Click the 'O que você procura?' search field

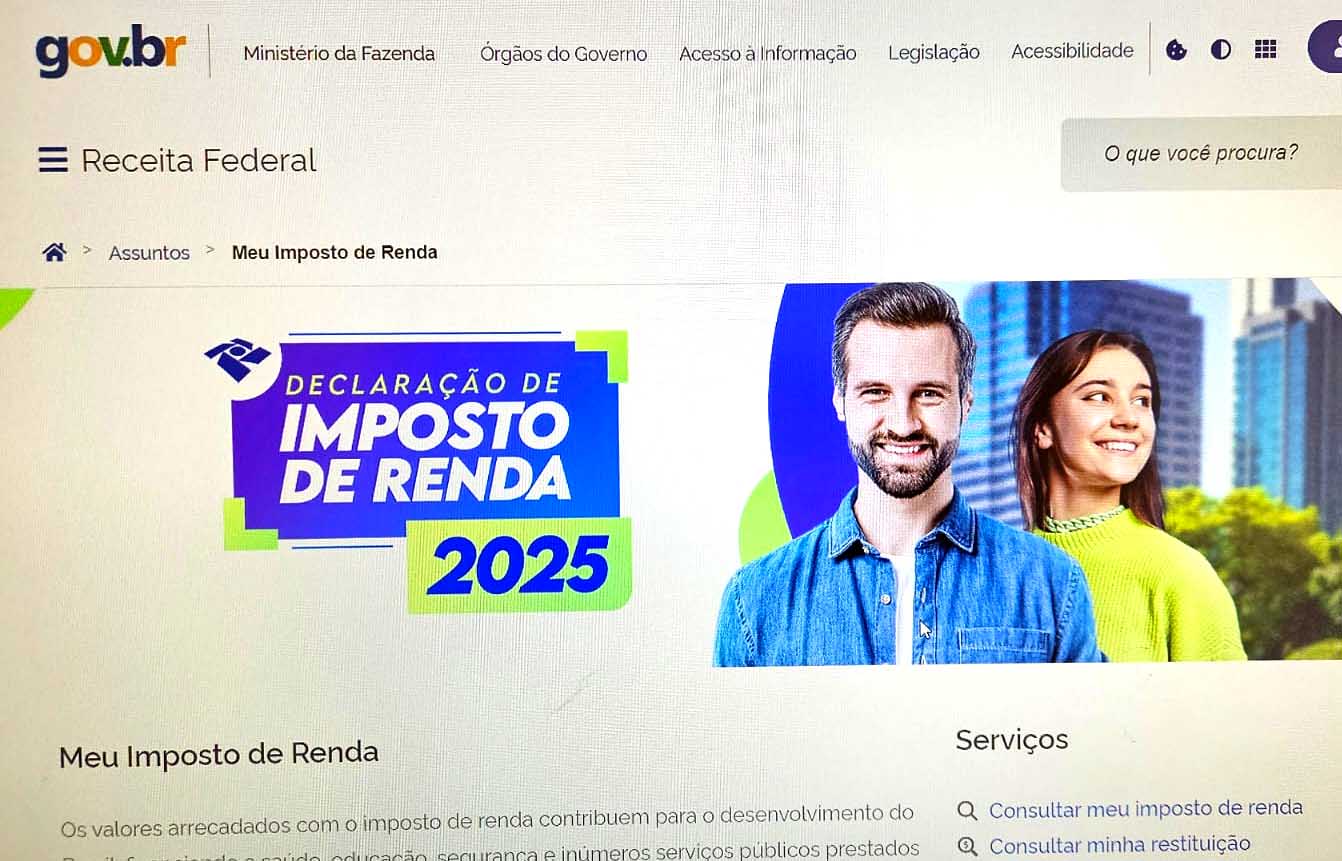[1201, 154]
